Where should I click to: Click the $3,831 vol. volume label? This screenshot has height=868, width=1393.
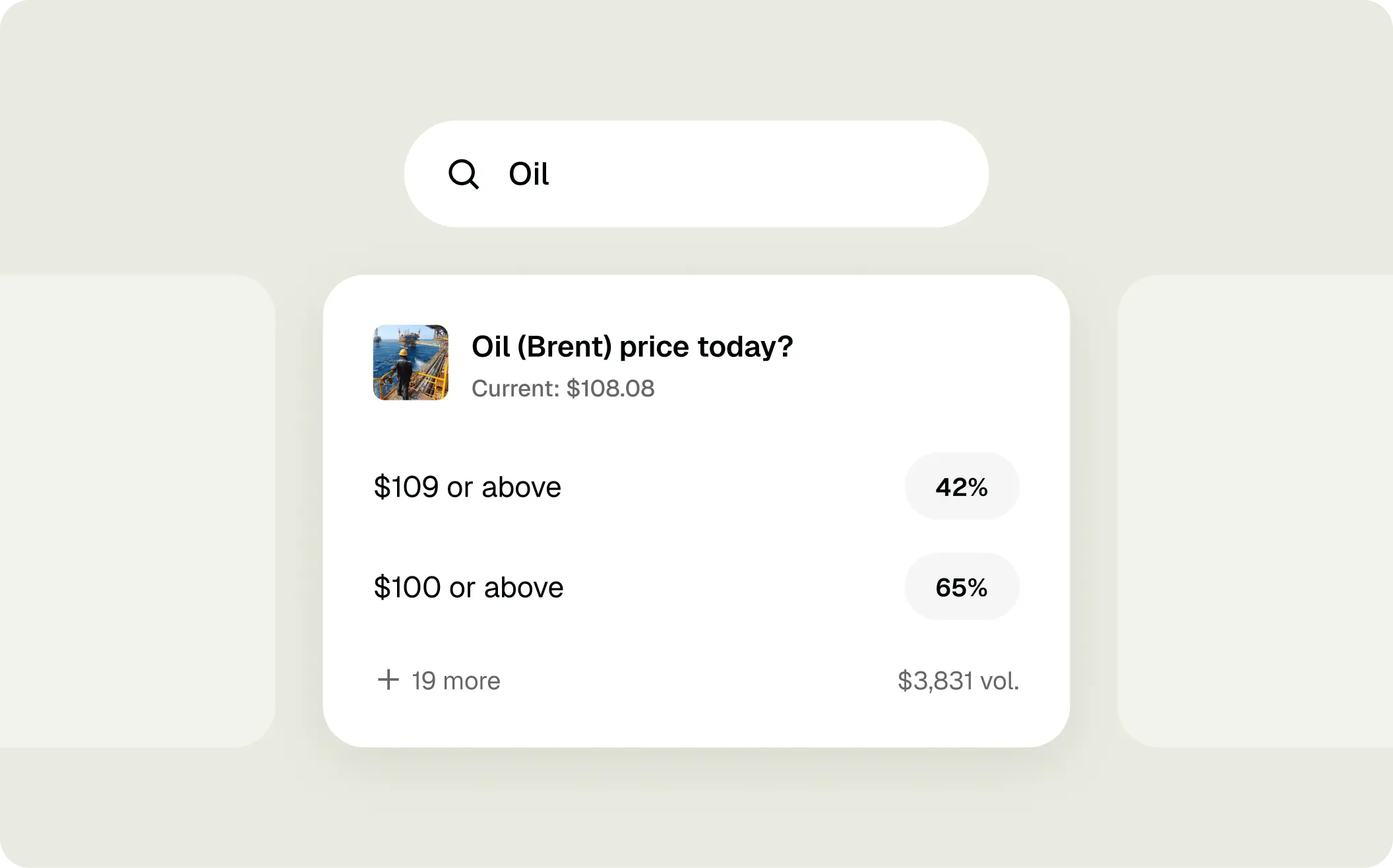pyautogui.click(x=958, y=680)
